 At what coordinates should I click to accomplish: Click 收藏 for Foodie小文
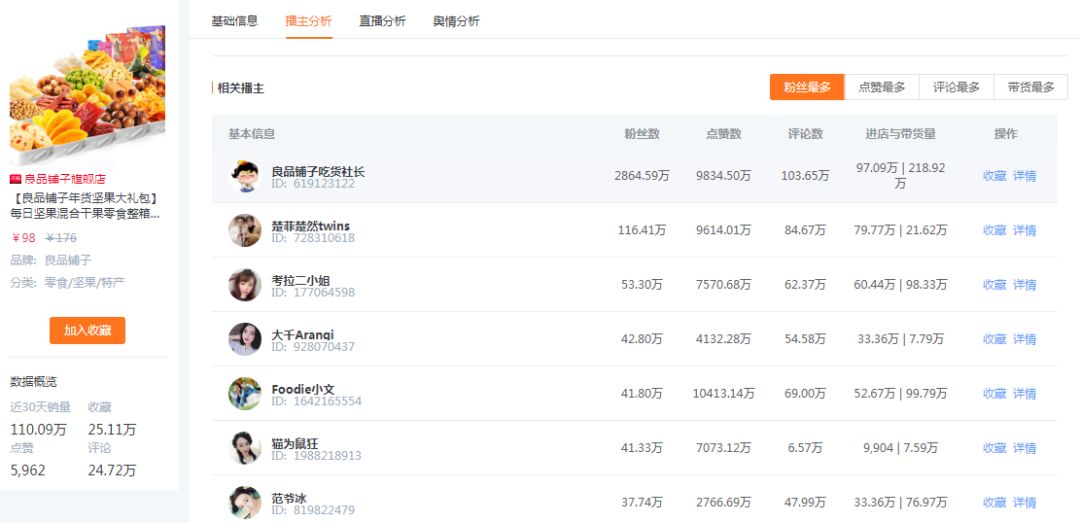click(x=995, y=394)
